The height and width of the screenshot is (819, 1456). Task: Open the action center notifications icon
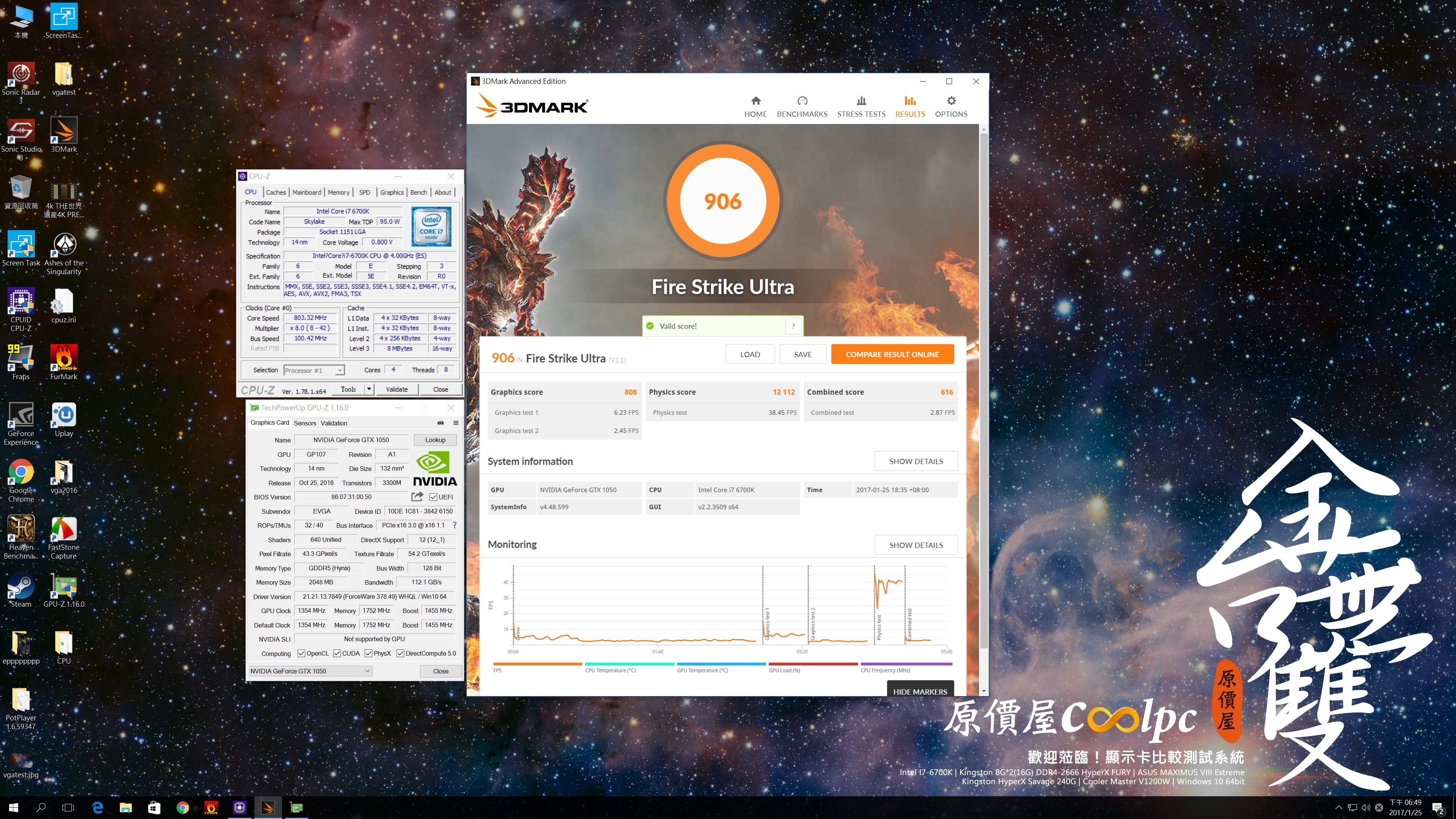pyautogui.click(x=1438, y=808)
